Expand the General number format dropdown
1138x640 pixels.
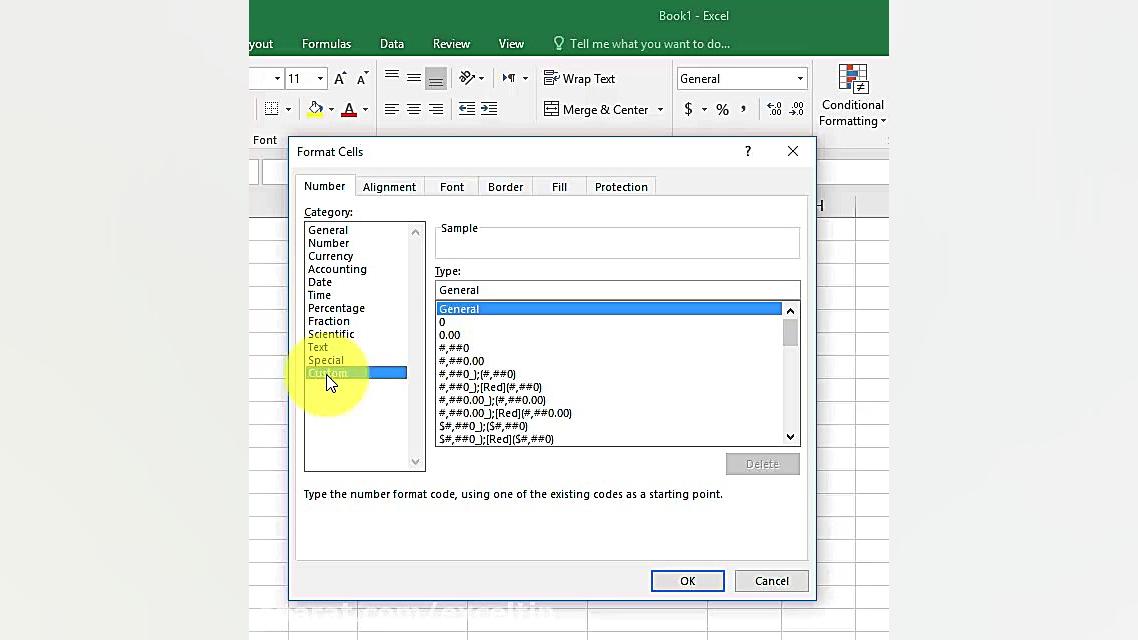pos(801,78)
